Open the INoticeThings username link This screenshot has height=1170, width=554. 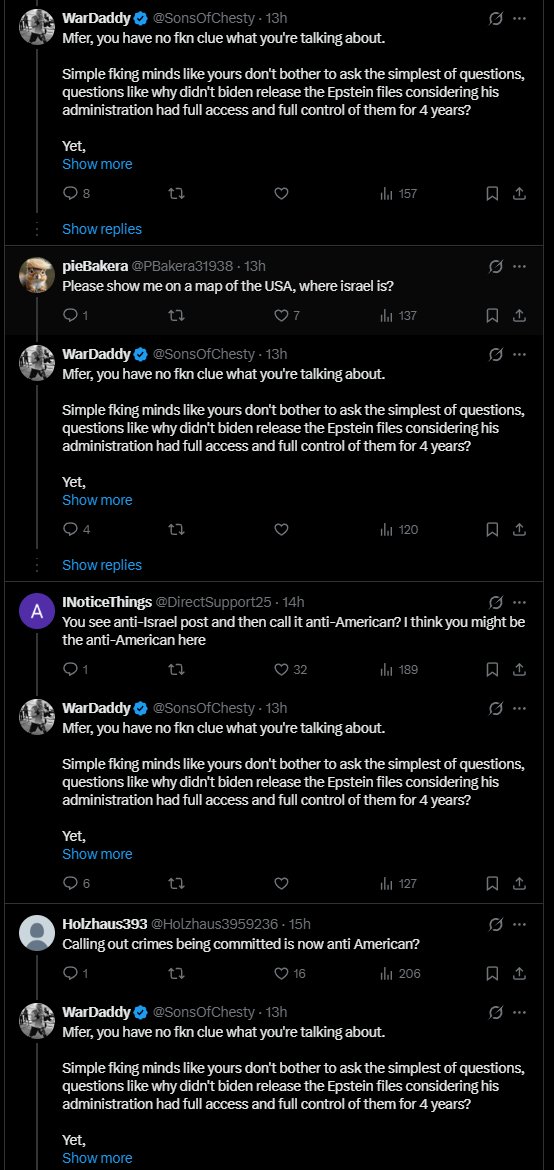coord(107,602)
